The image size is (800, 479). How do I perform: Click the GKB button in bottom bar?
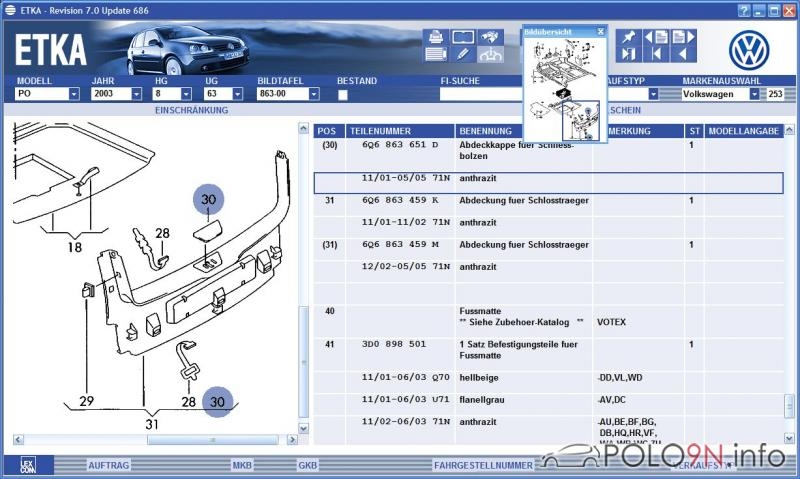point(307,465)
